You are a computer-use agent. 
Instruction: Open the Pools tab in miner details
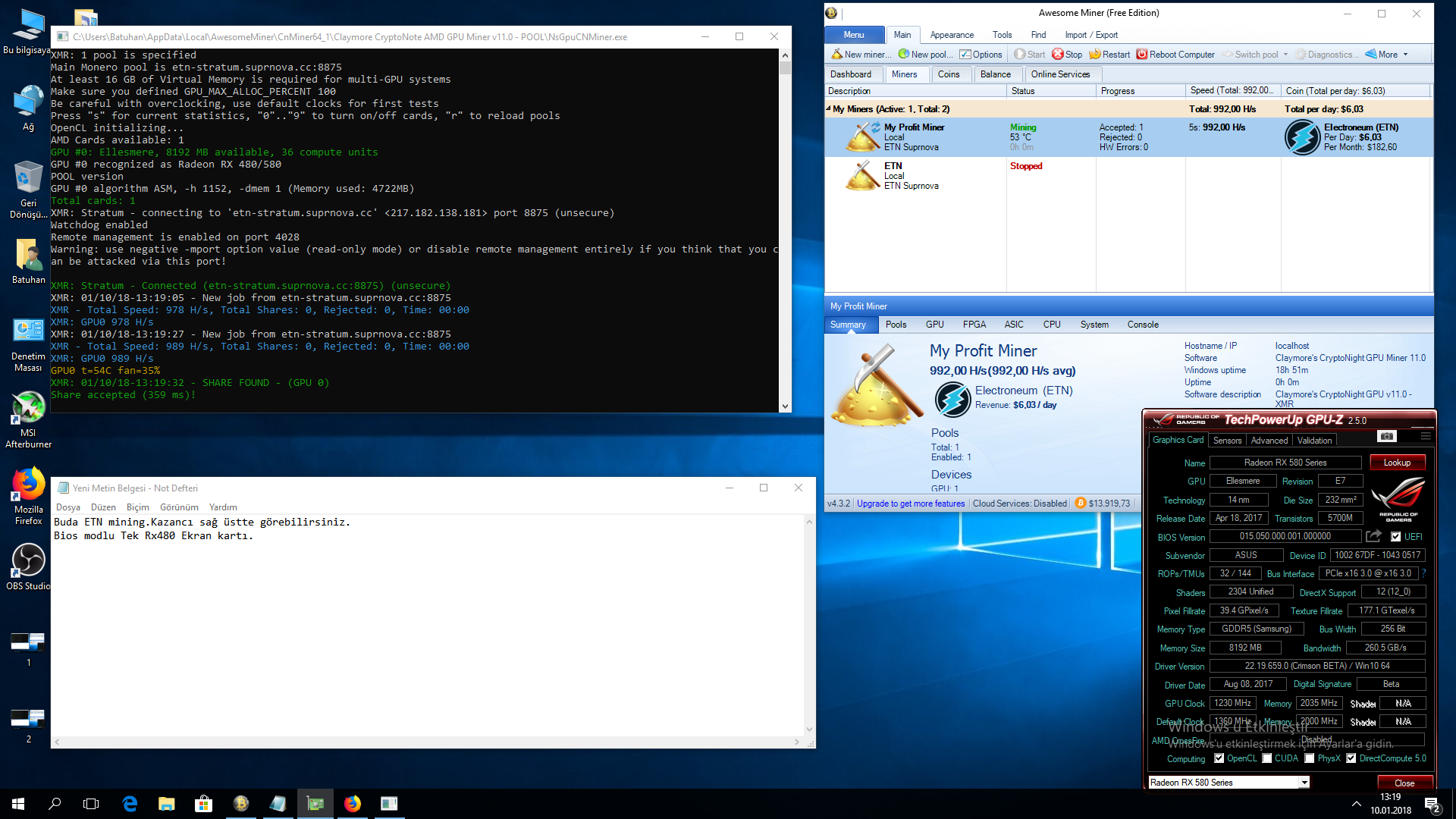pos(896,325)
